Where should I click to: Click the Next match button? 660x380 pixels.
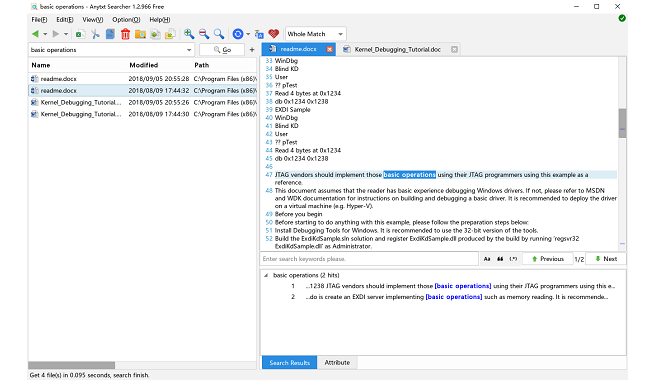coord(606,259)
